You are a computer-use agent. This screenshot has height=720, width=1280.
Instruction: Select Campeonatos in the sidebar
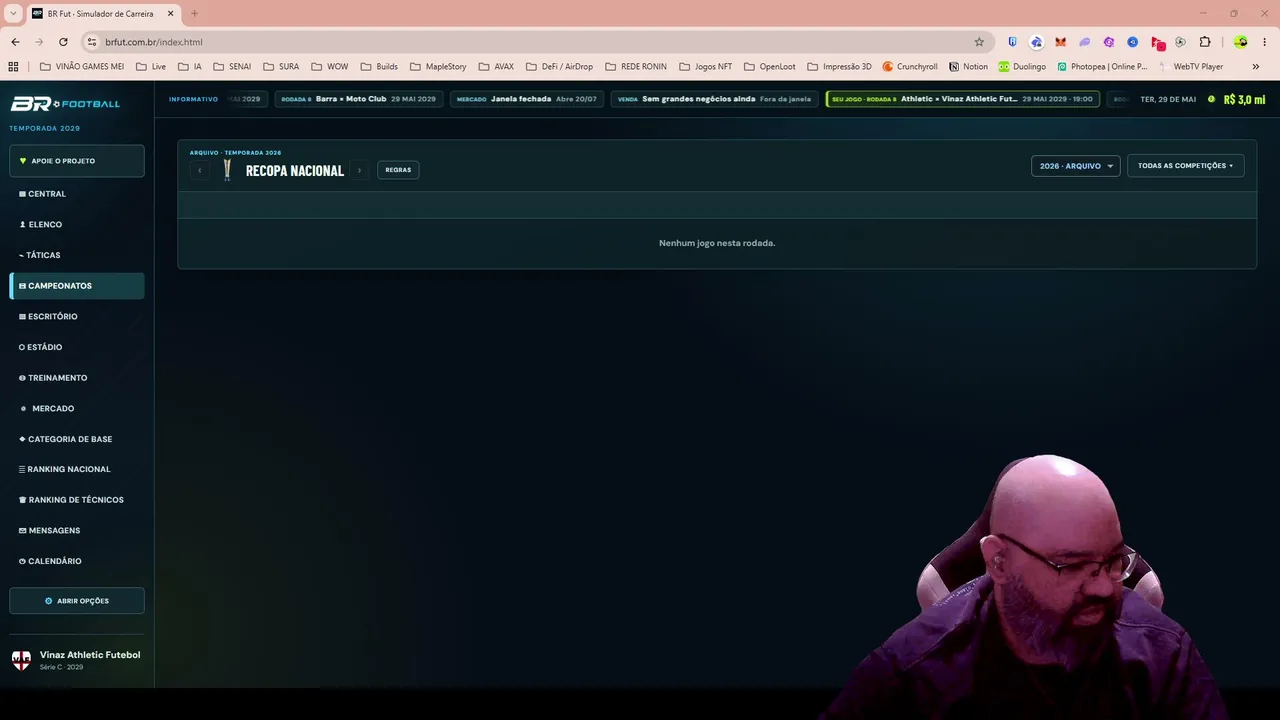click(77, 286)
